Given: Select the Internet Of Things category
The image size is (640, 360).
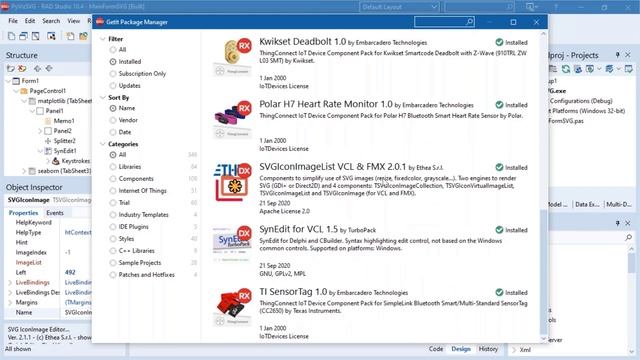Looking at the screenshot, I should tap(113, 191).
